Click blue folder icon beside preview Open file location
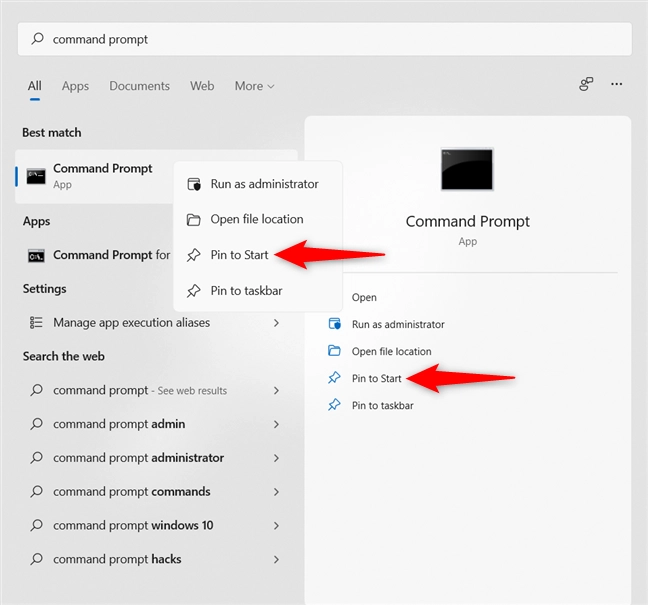 pyautogui.click(x=334, y=351)
